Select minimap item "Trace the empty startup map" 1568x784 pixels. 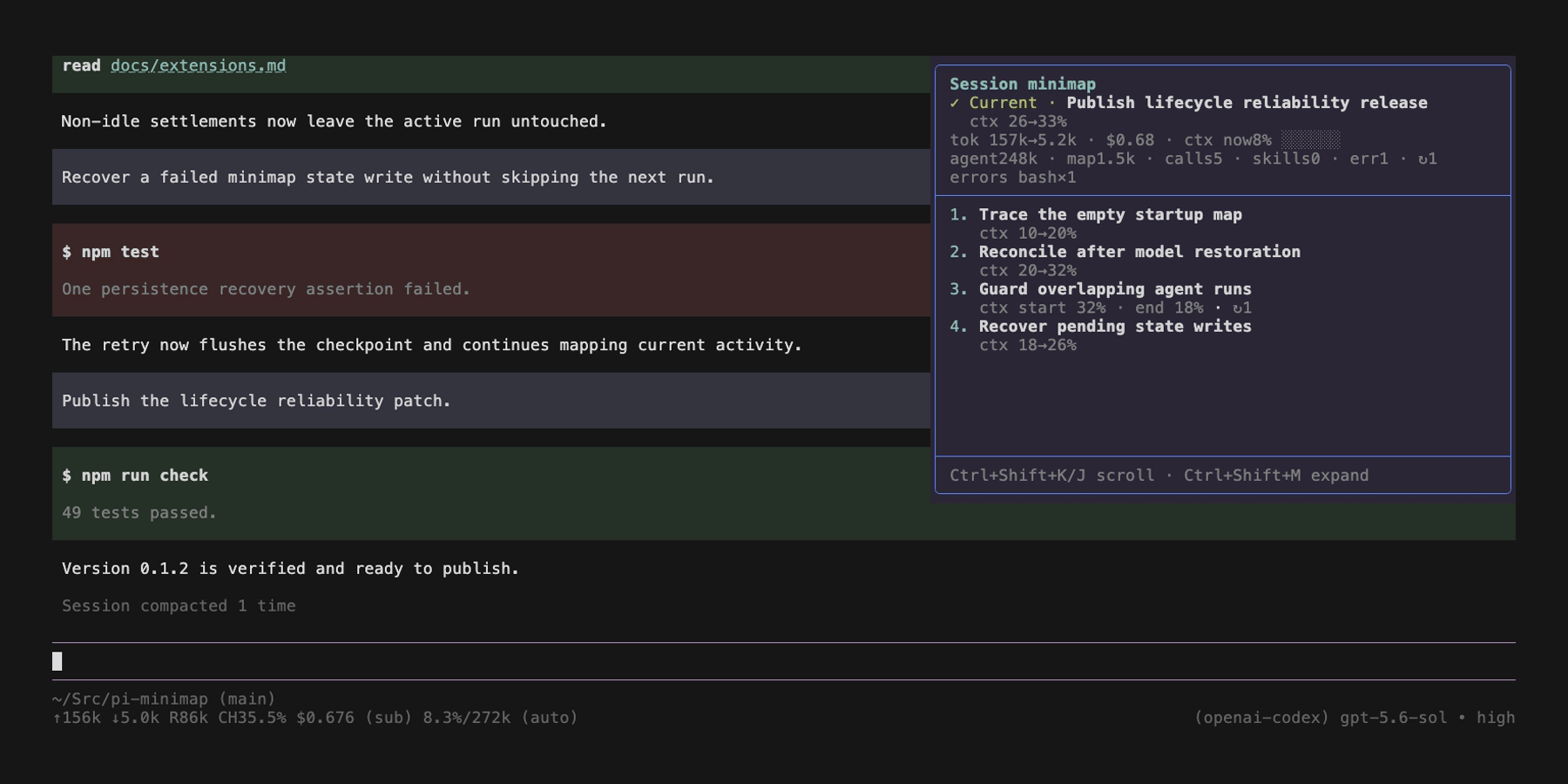pos(1111,214)
